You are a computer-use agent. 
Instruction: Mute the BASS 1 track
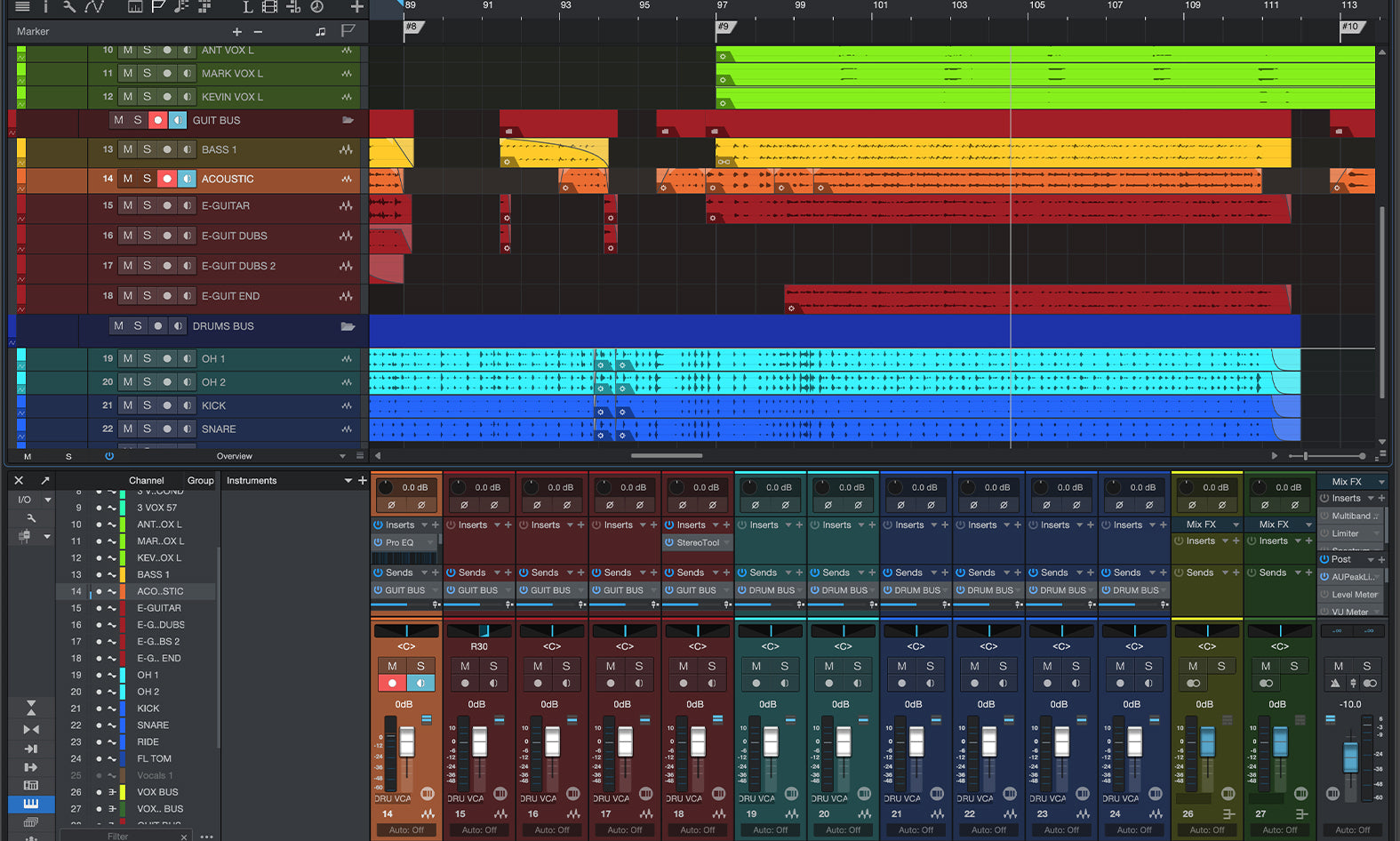click(x=128, y=149)
